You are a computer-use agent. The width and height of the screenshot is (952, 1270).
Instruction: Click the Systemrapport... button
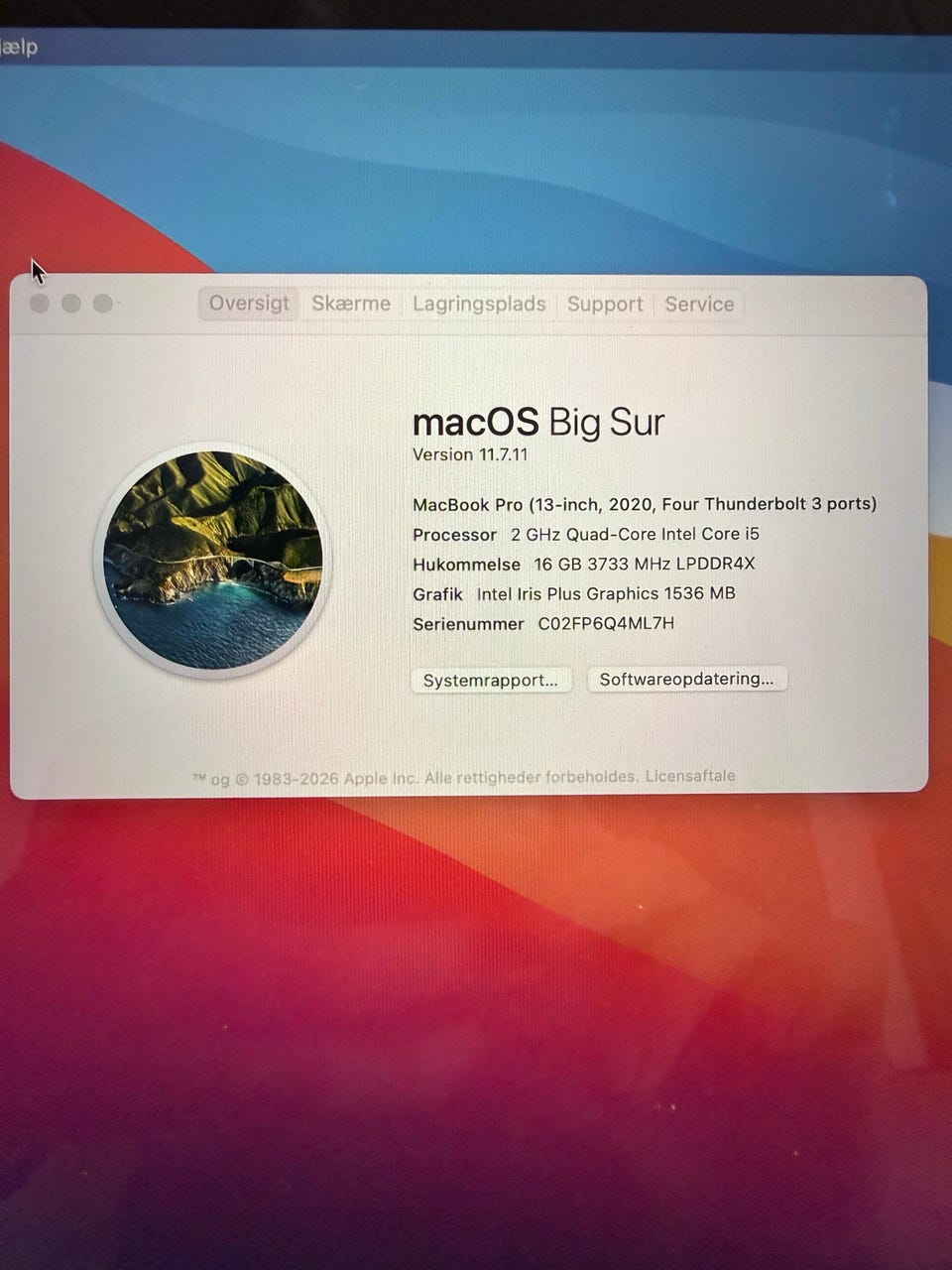pos(491,680)
